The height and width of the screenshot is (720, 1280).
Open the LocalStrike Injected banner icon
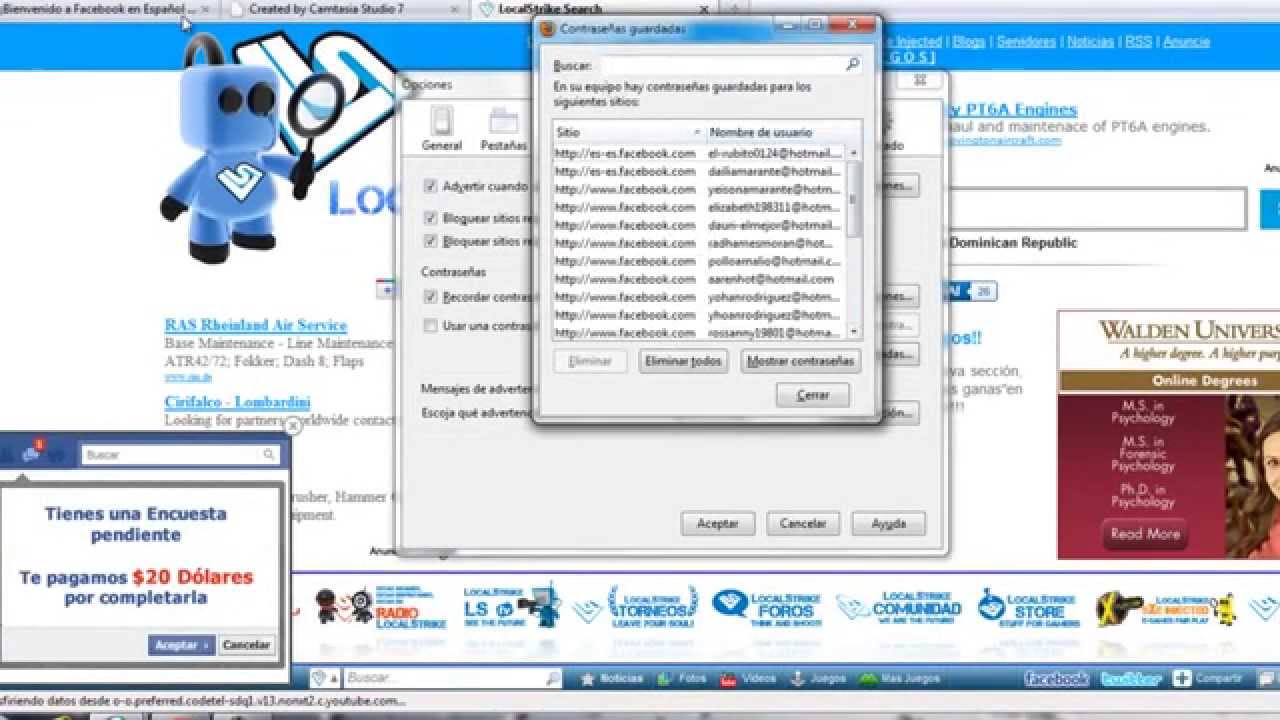1166,607
